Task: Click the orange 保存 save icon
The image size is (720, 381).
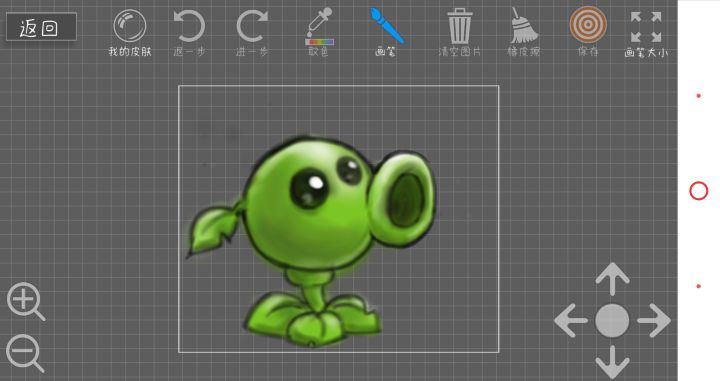Action: (588, 25)
